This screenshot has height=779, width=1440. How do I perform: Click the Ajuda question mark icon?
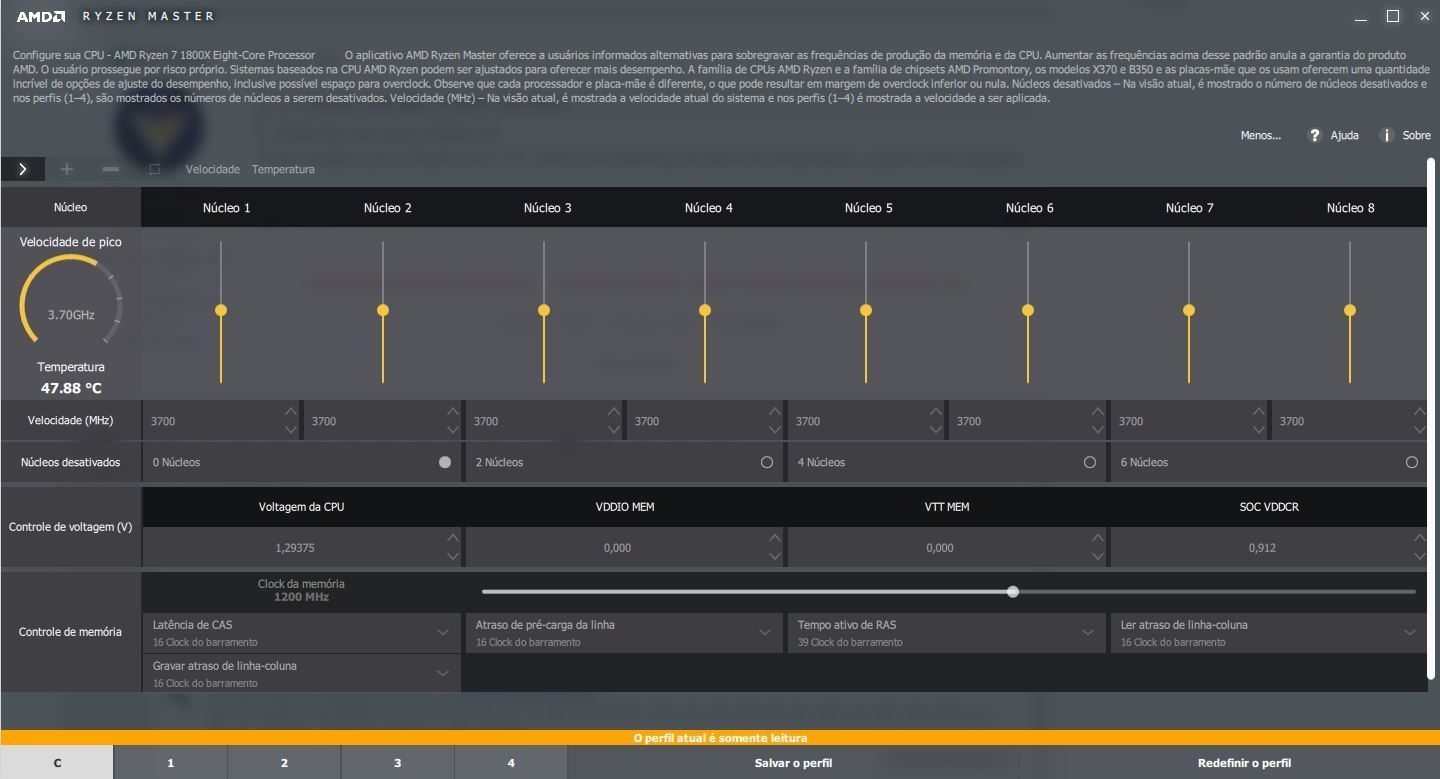pyautogui.click(x=1315, y=135)
